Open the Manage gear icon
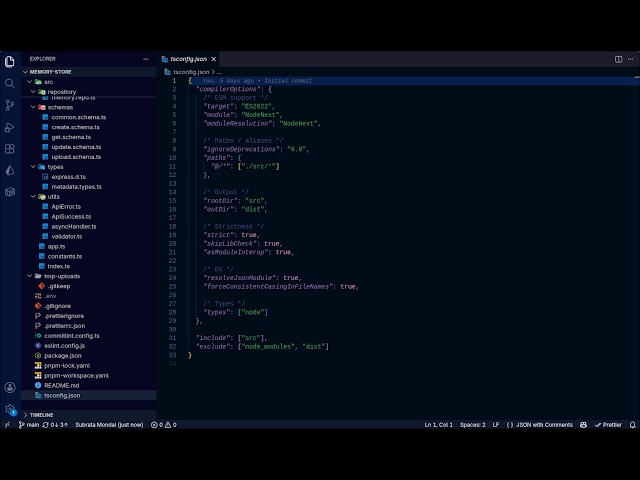640x480 pixels. point(10,409)
